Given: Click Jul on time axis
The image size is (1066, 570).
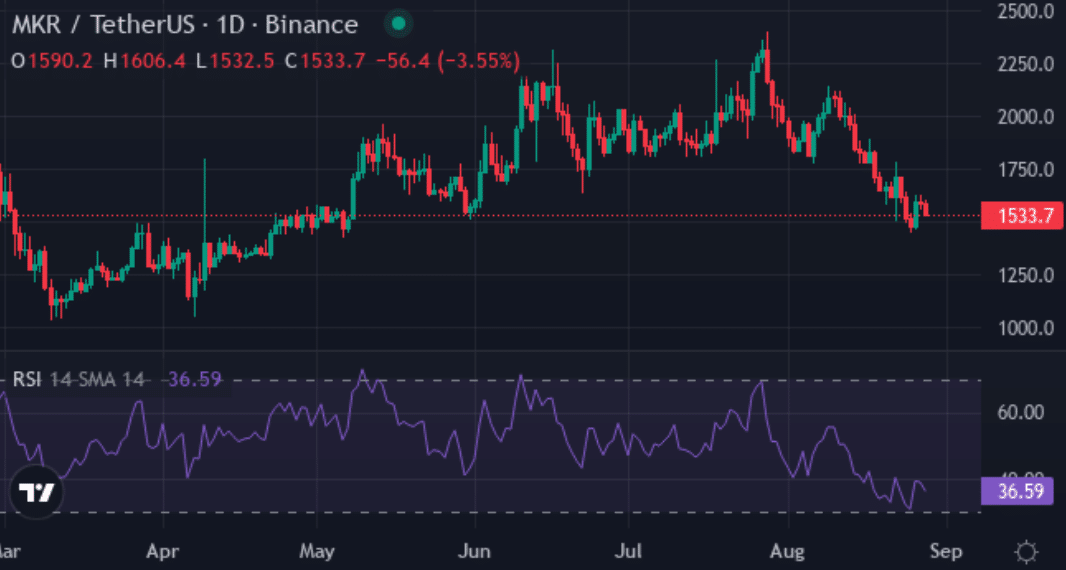Looking at the screenshot, I should (628, 550).
